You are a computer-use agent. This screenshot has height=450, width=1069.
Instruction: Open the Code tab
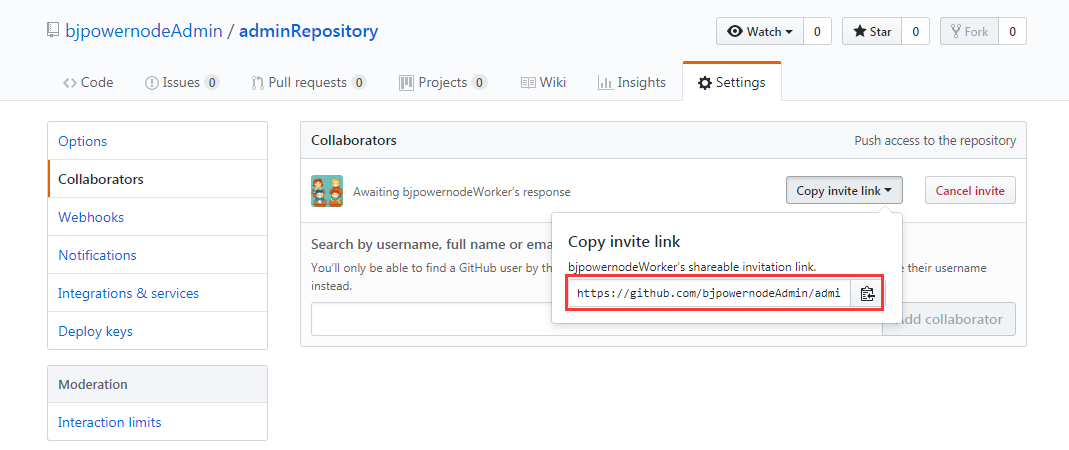[x=88, y=83]
